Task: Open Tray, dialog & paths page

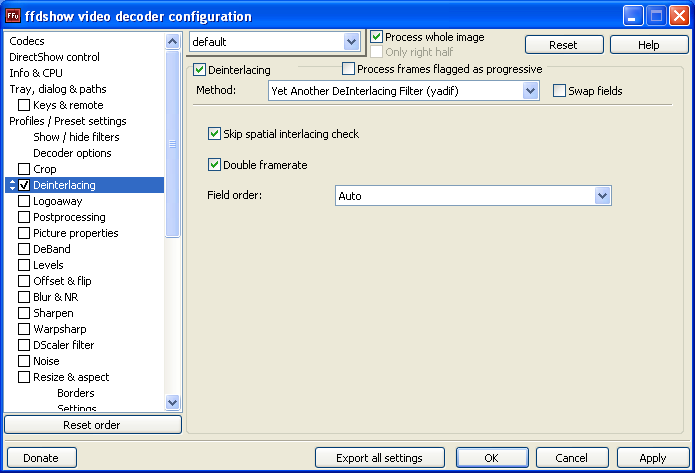Action: point(58,89)
